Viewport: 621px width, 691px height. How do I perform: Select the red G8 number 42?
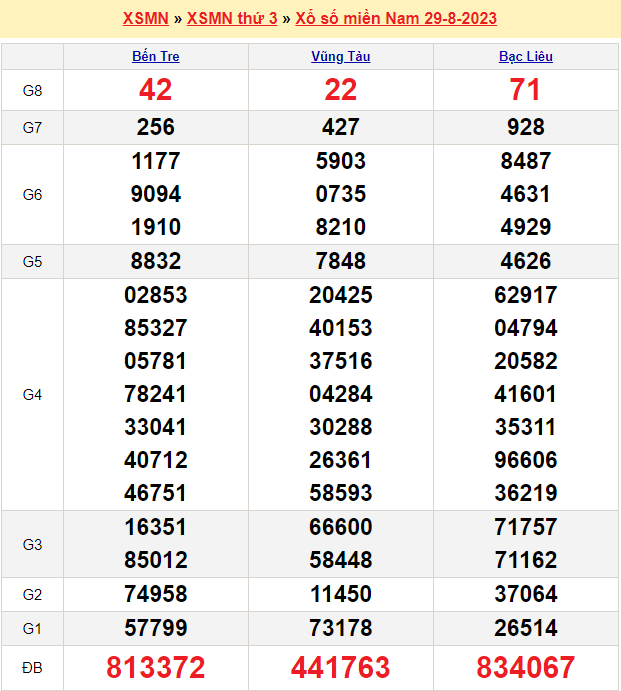pos(156,90)
